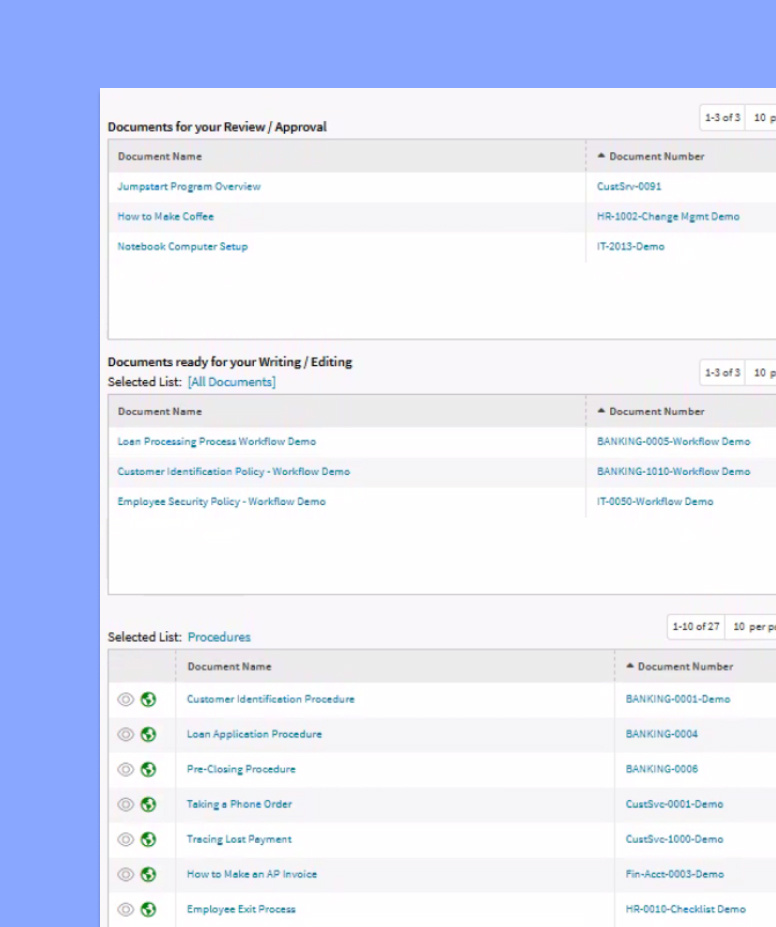Click the 1-10 of 27 pagination indicator
This screenshot has height=927, width=776.
pyautogui.click(x=695, y=627)
